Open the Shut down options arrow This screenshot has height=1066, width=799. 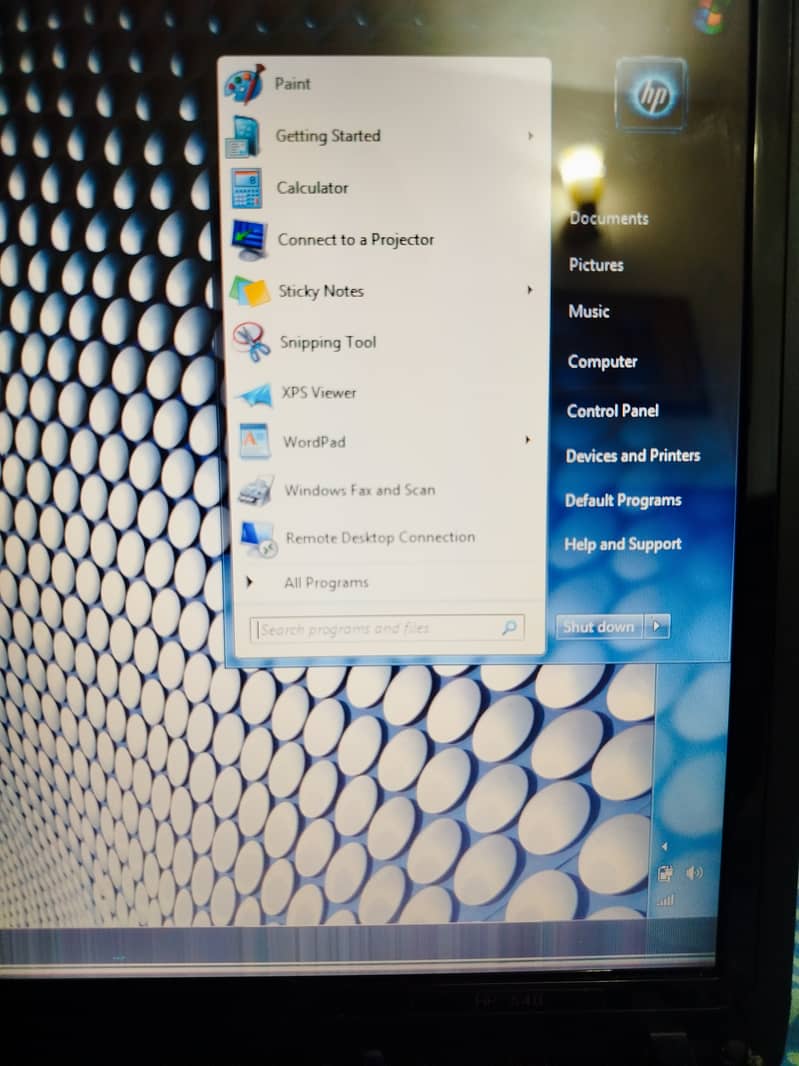(657, 627)
